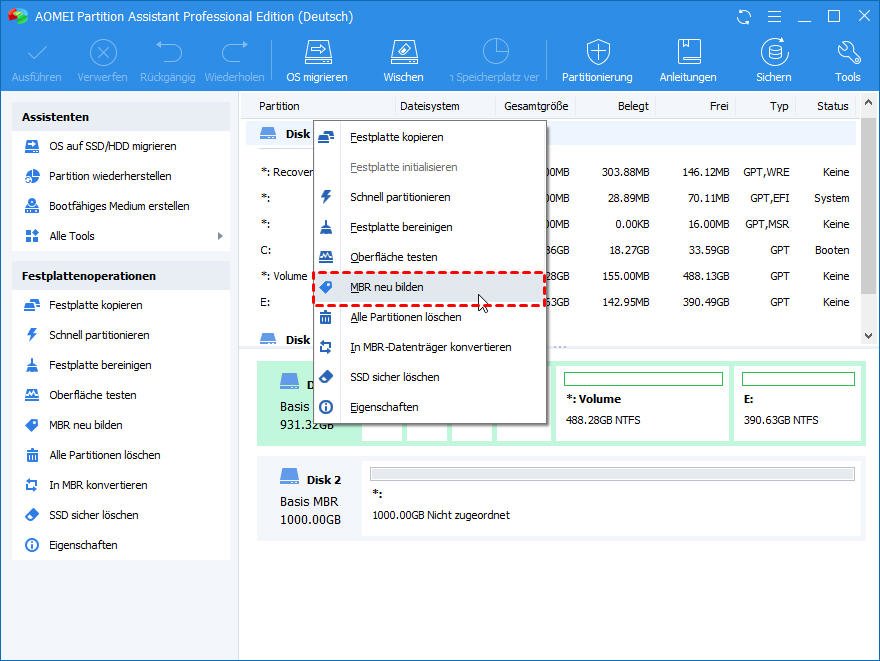Click the Sichern backup icon
The image size is (880, 661).
pyautogui.click(x=773, y=60)
